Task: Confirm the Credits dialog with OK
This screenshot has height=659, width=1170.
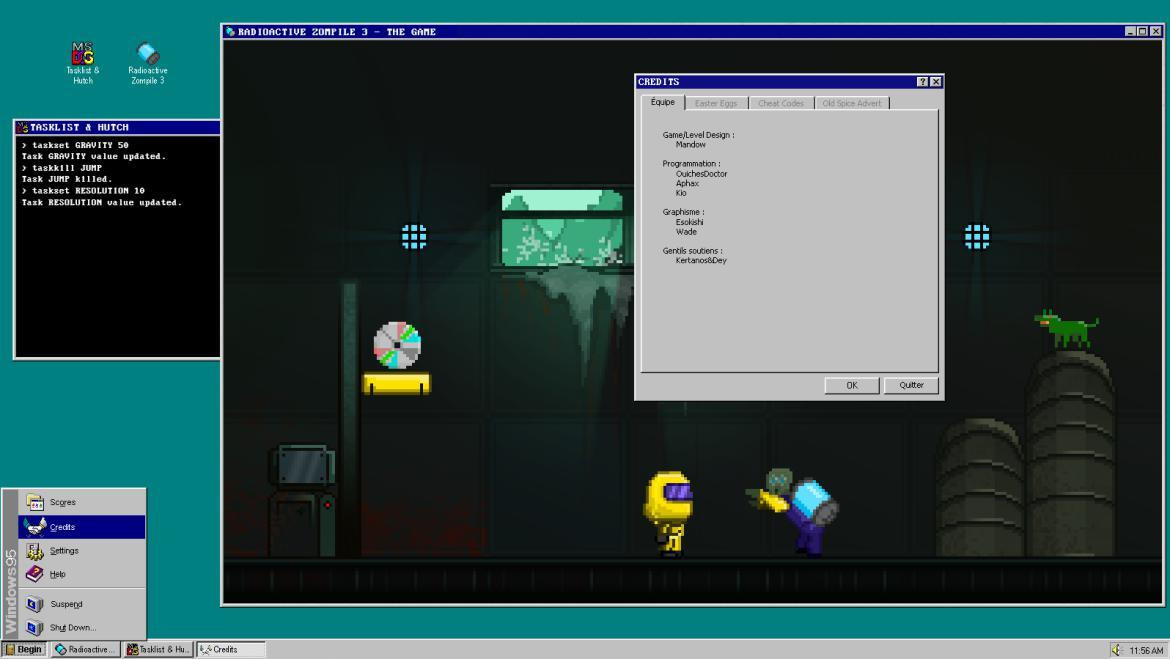Action: coord(851,385)
